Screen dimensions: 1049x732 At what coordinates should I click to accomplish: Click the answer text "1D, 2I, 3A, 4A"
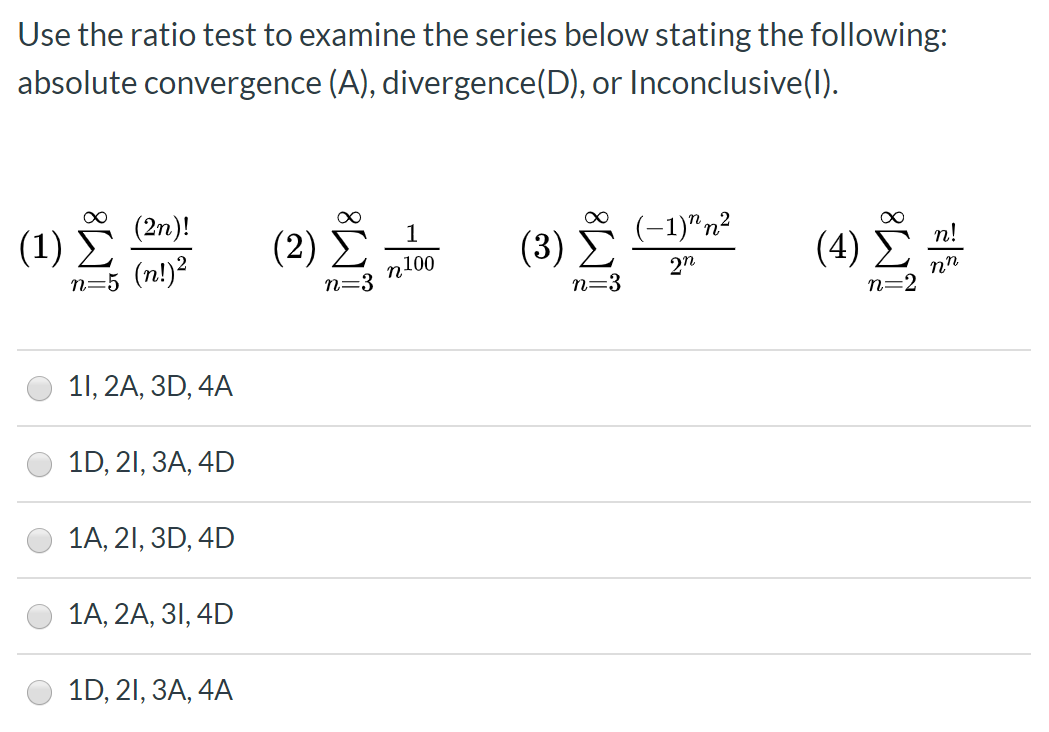151,690
